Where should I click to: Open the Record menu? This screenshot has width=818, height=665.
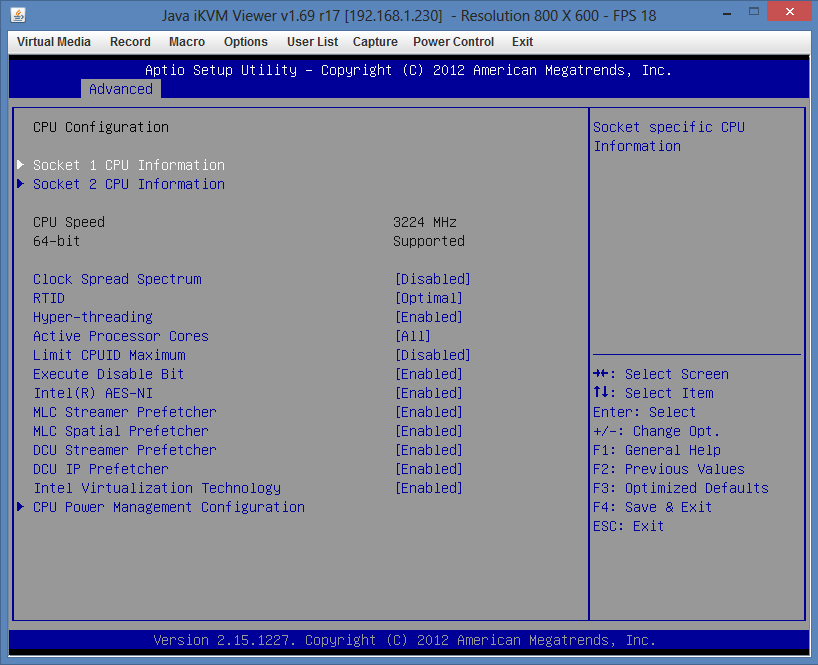coord(130,42)
